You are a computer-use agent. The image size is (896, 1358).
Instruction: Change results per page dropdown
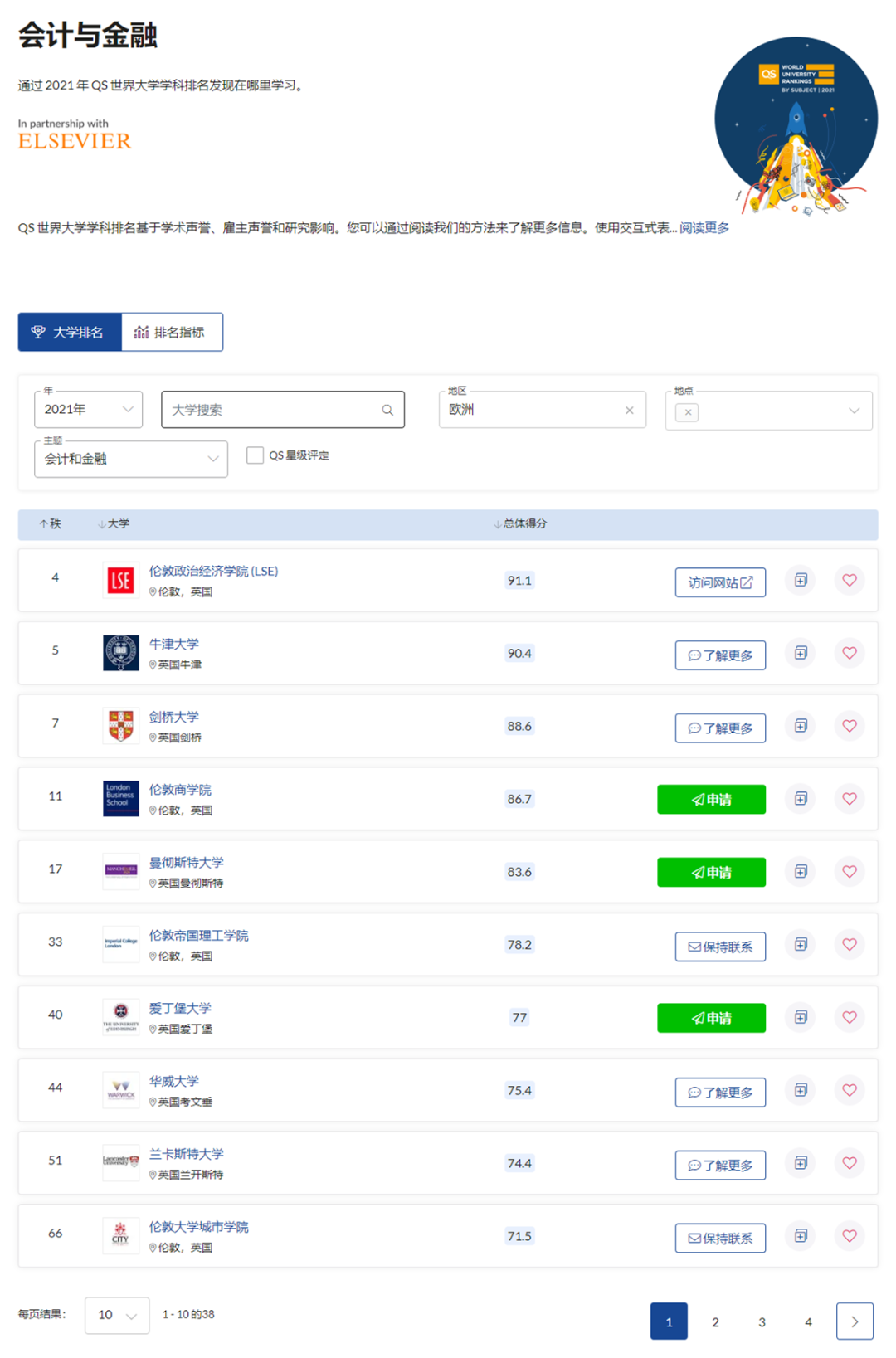pos(117,1315)
